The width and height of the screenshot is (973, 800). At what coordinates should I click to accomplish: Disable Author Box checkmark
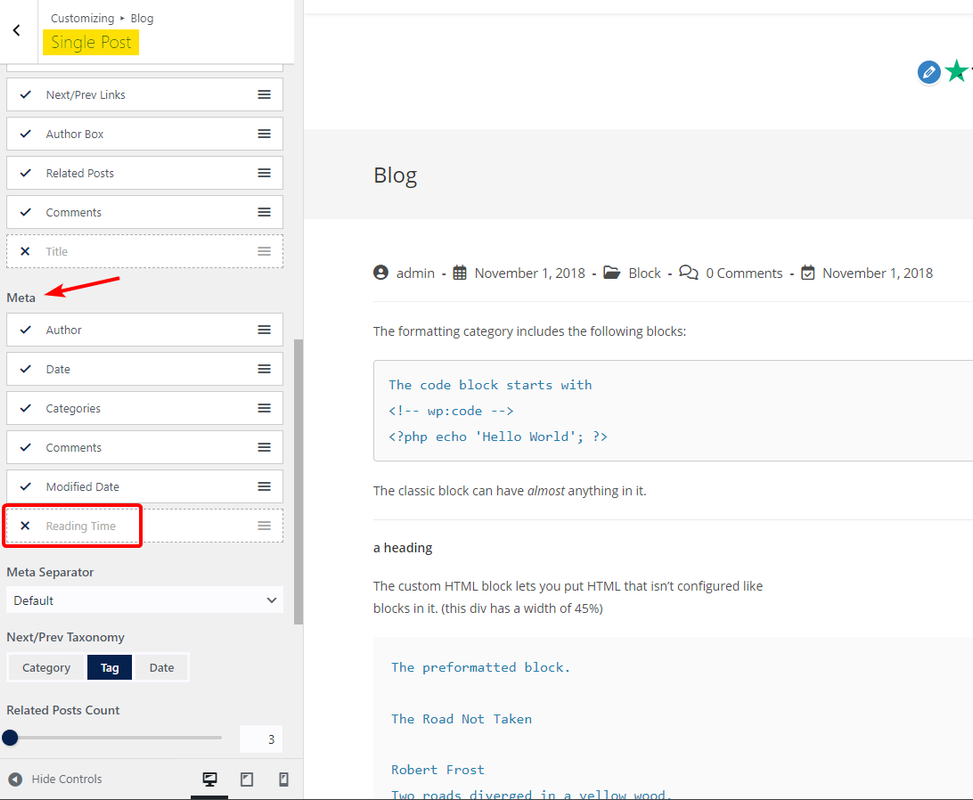(25, 133)
